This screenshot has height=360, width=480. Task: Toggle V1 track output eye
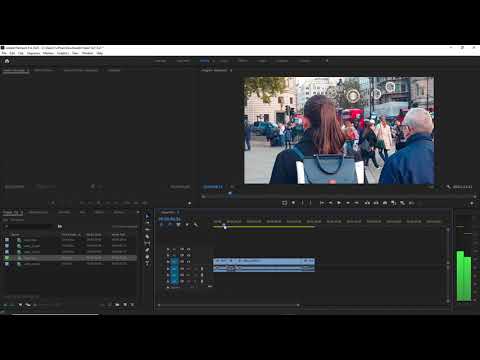pyautogui.click(x=188, y=262)
